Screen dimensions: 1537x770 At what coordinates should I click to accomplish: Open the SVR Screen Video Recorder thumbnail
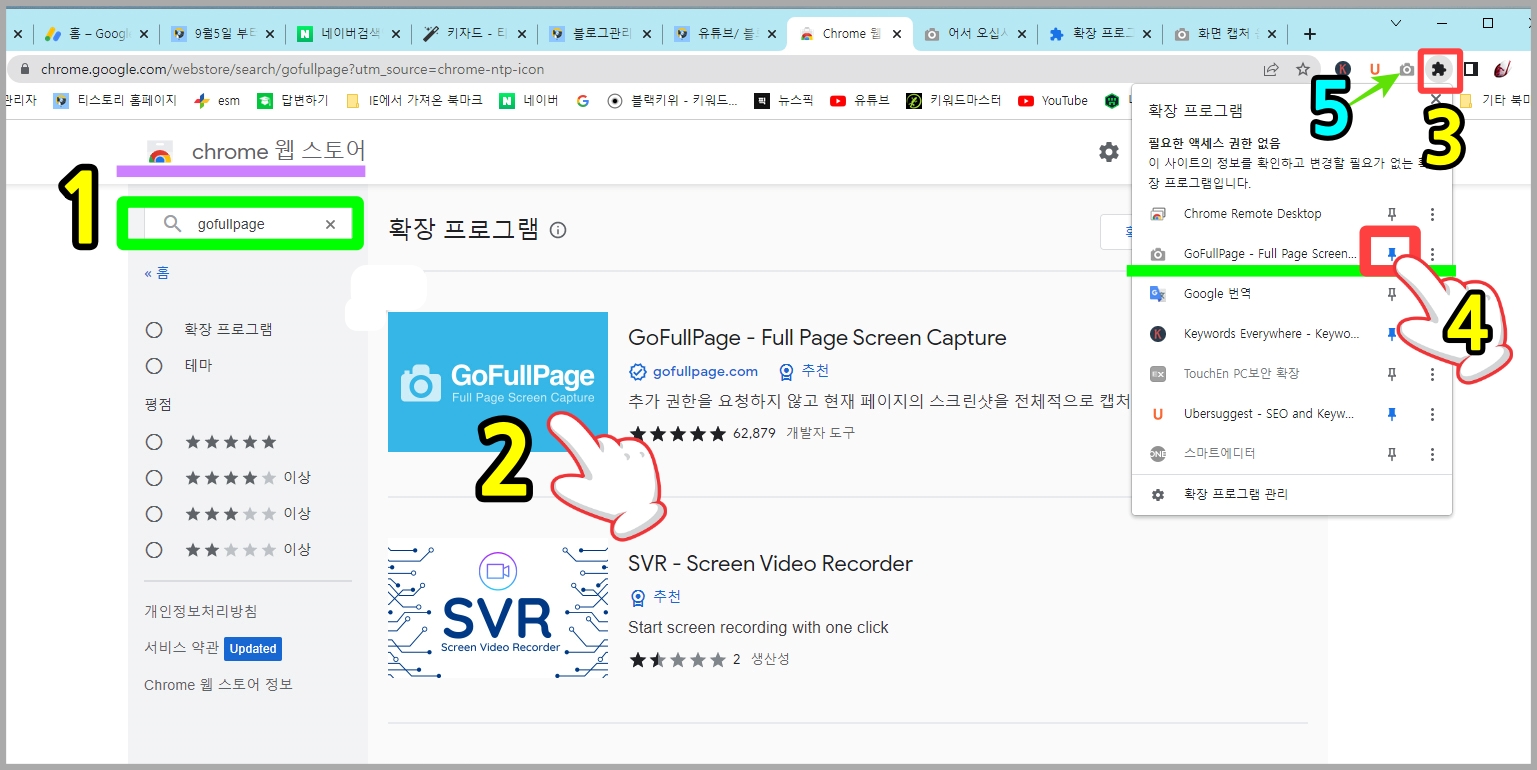(x=498, y=608)
